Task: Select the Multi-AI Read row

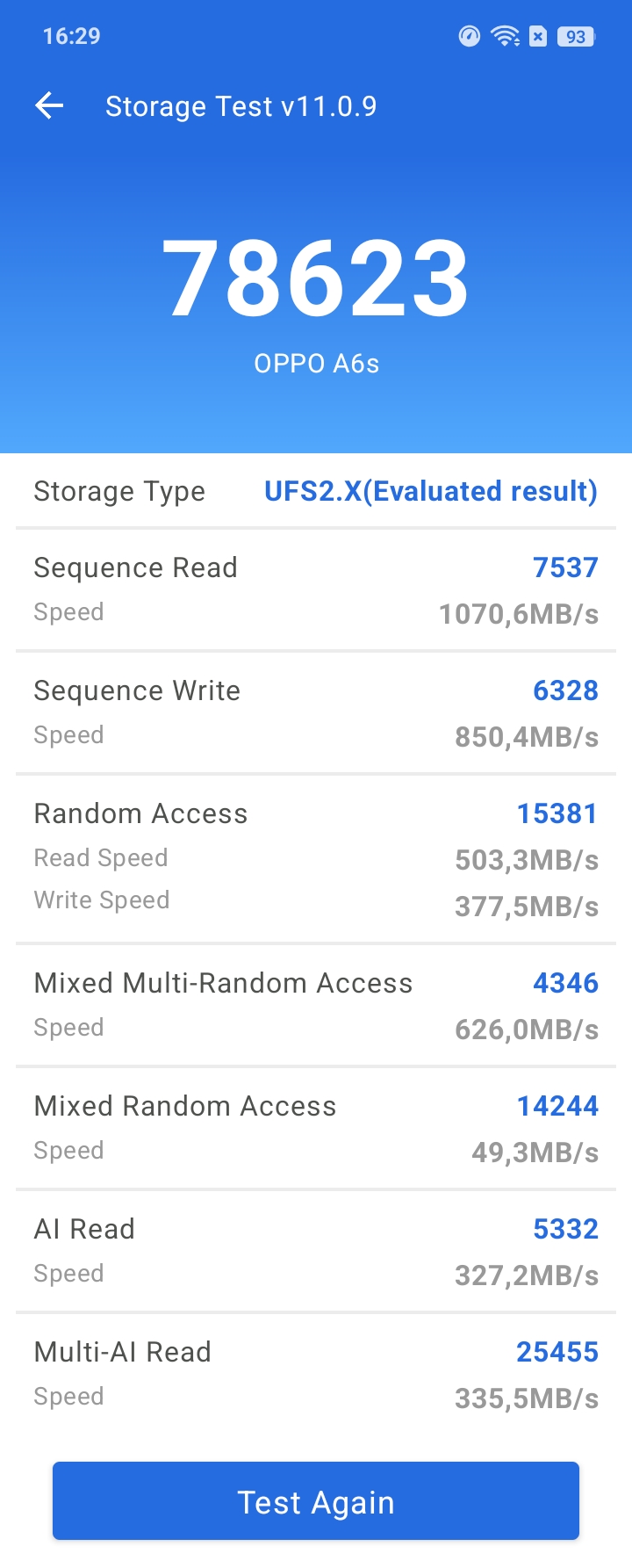Action: click(316, 1374)
